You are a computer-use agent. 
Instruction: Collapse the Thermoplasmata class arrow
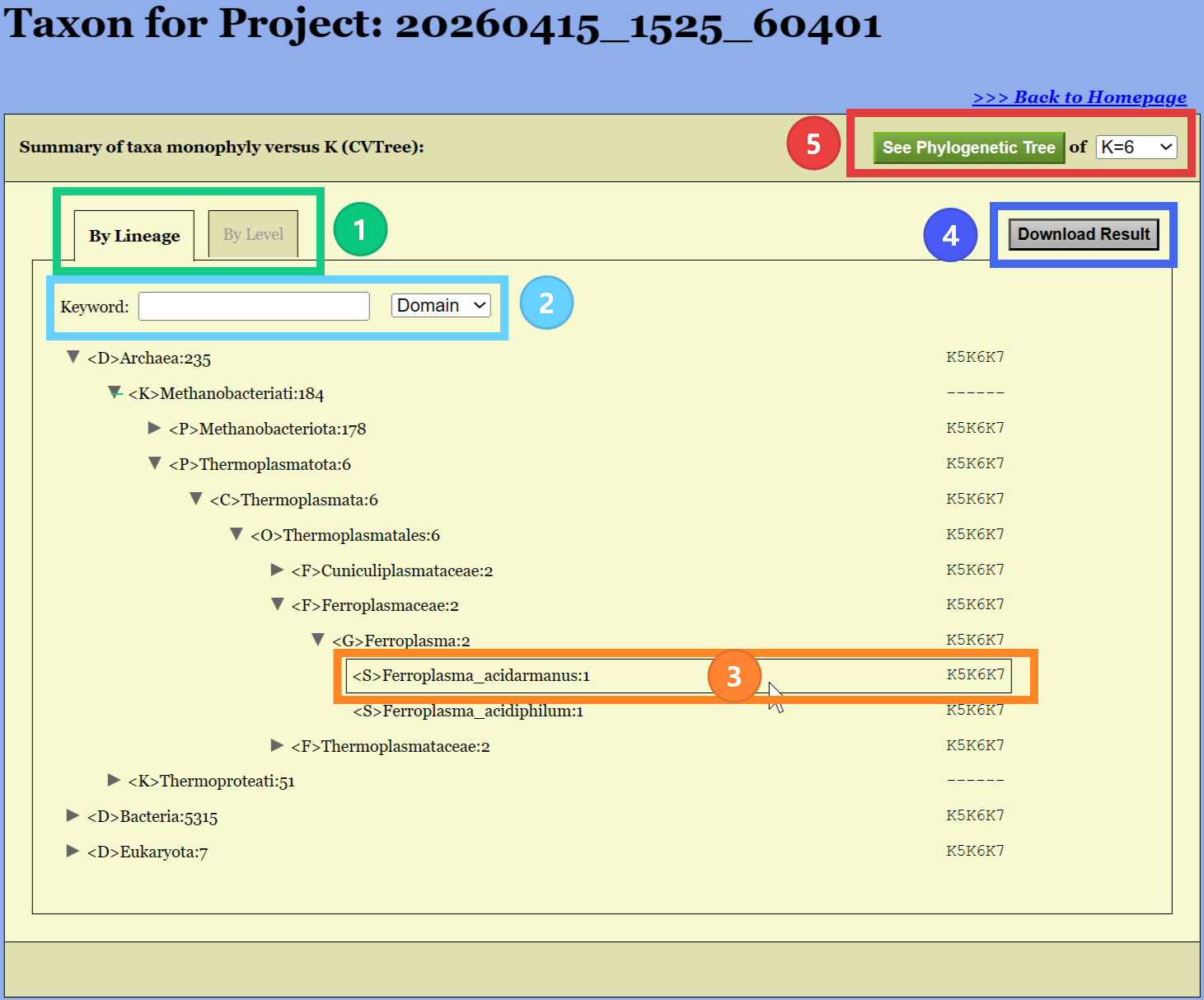(196, 499)
